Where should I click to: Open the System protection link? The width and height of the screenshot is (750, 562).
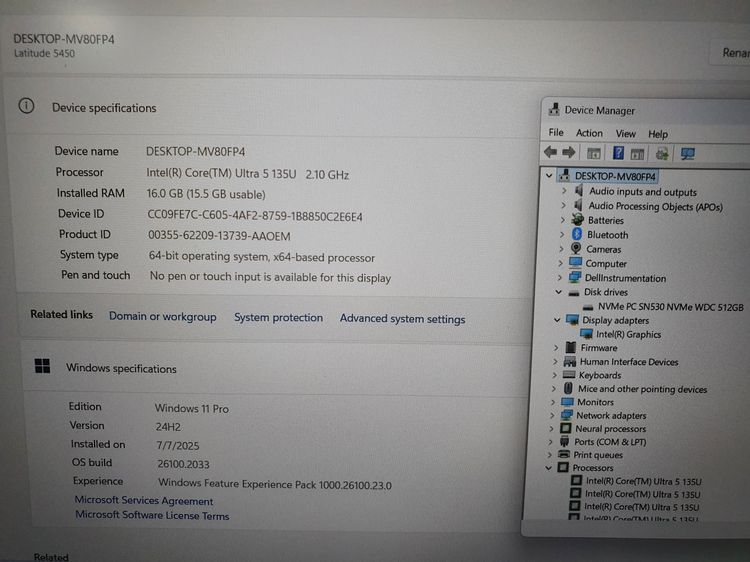point(278,318)
